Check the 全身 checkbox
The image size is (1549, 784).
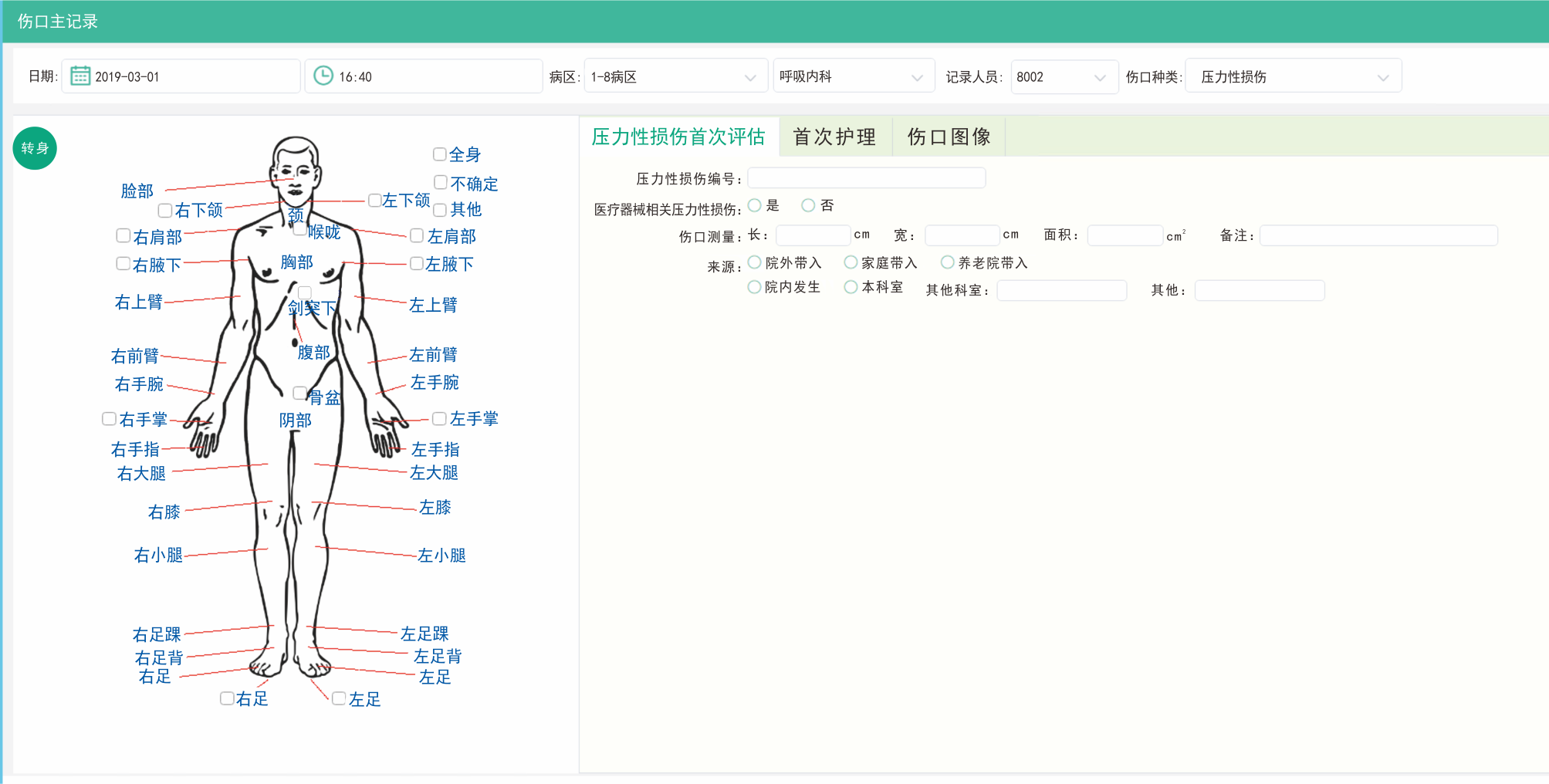440,154
